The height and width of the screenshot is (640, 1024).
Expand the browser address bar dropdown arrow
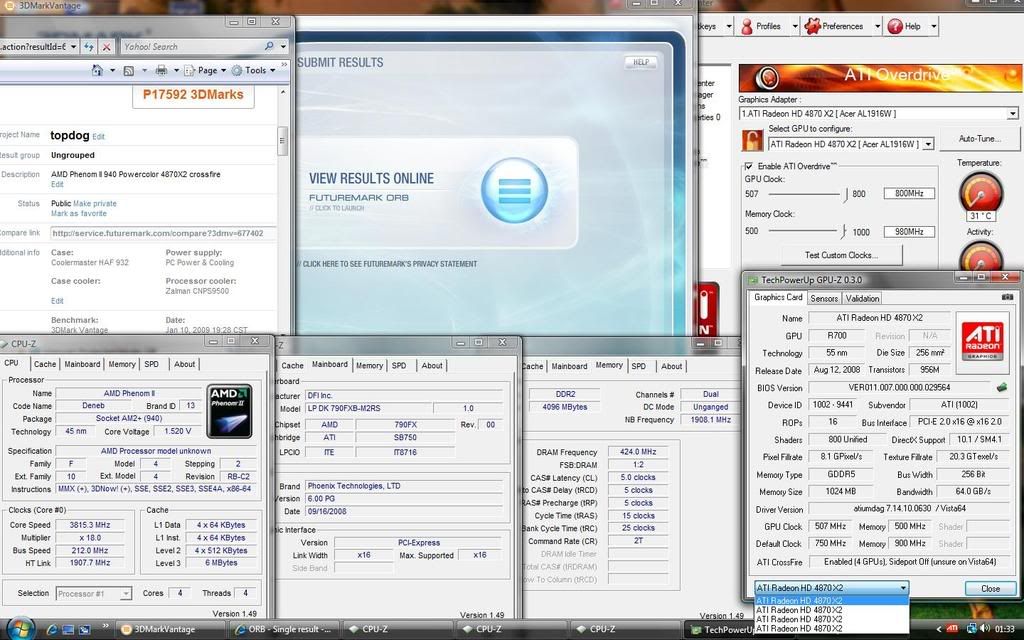(73, 47)
